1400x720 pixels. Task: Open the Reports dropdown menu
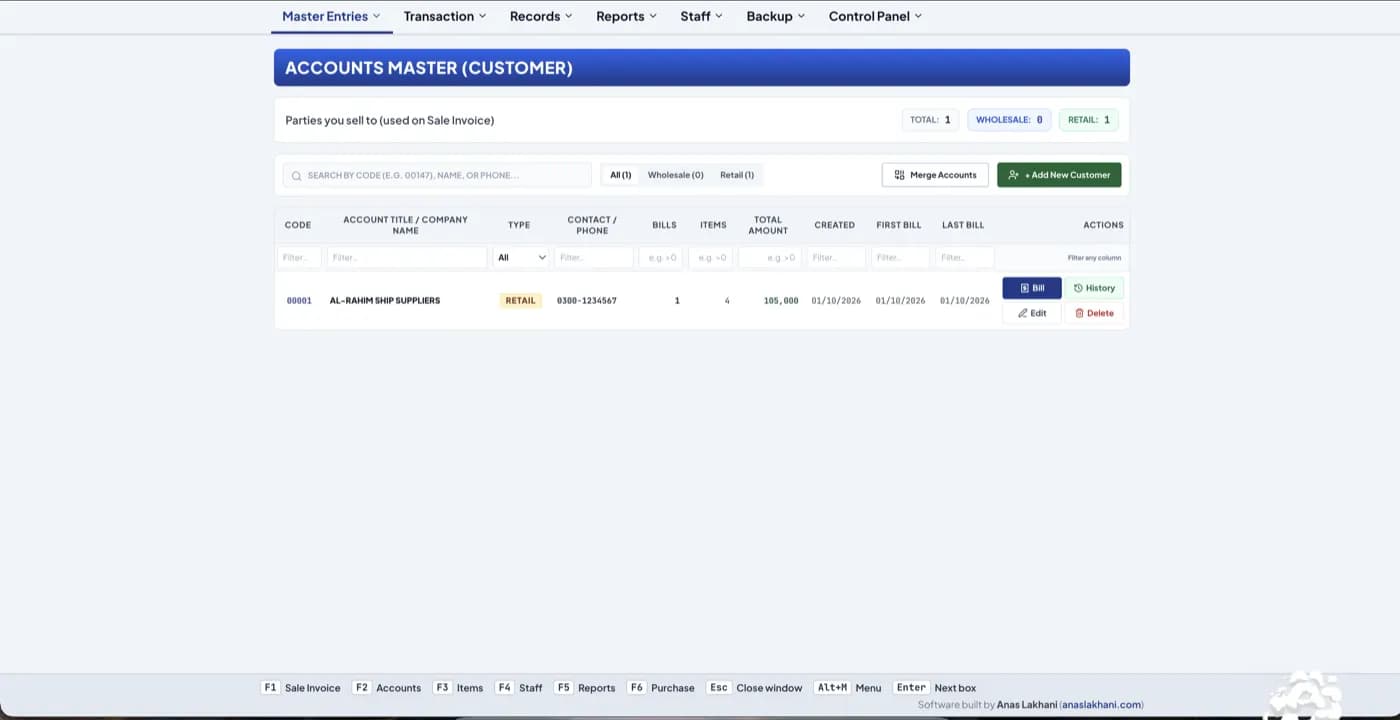point(626,16)
